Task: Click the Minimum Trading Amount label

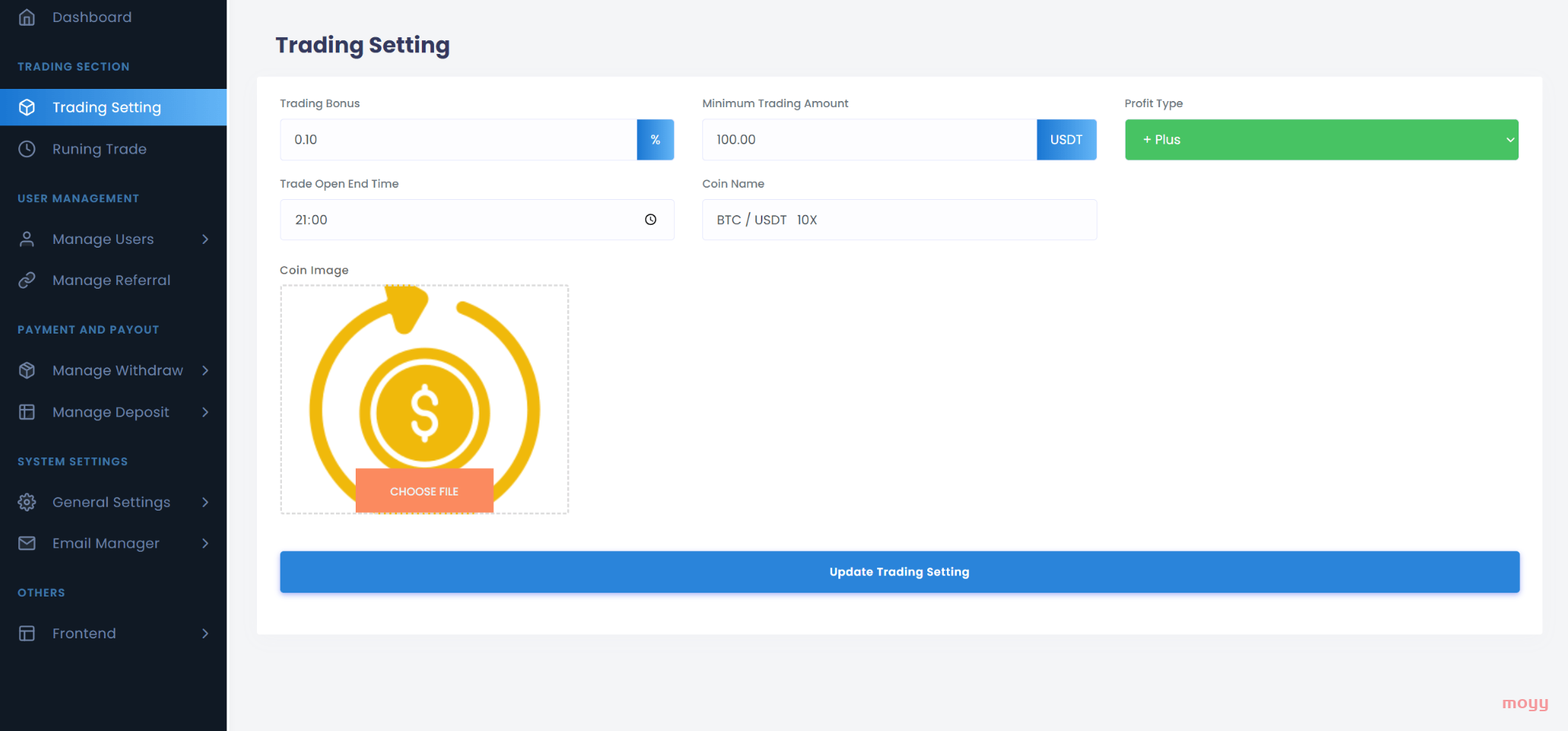Action: tap(775, 103)
